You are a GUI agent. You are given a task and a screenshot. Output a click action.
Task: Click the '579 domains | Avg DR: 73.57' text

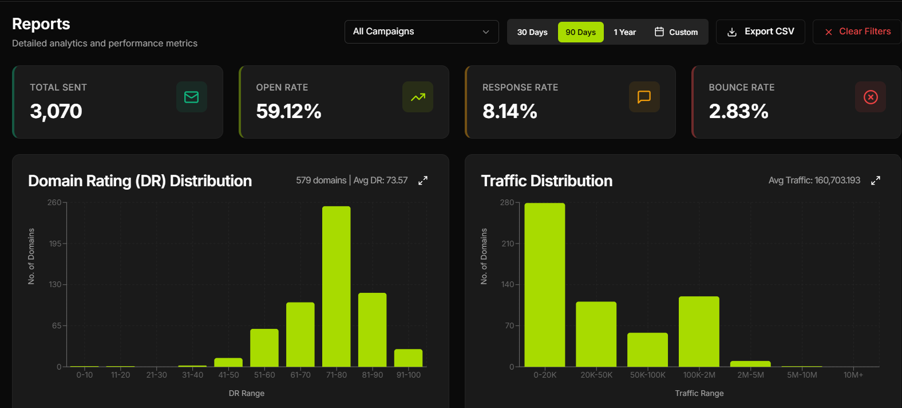click(x=352, y=181)
